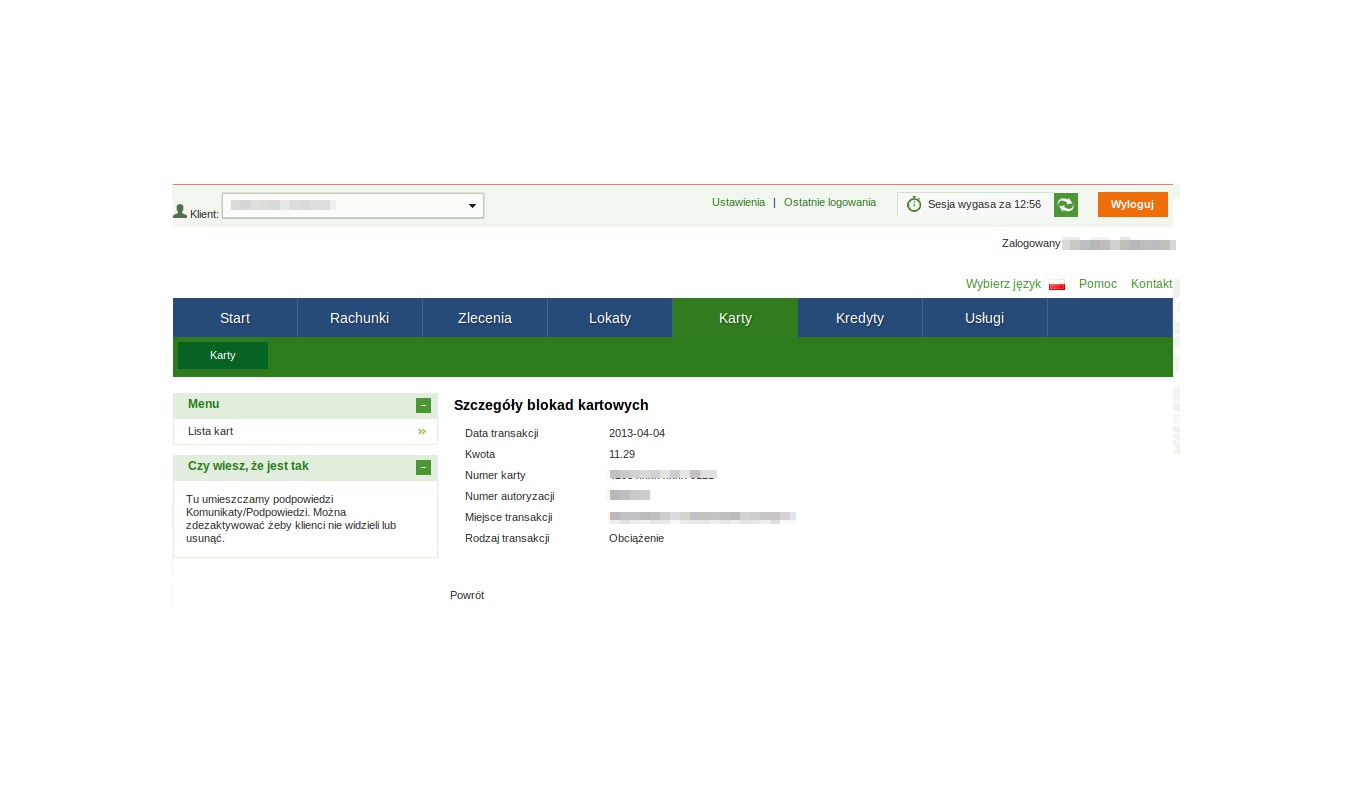
Task: Open the Zlecenia tab
Action: 485,318
